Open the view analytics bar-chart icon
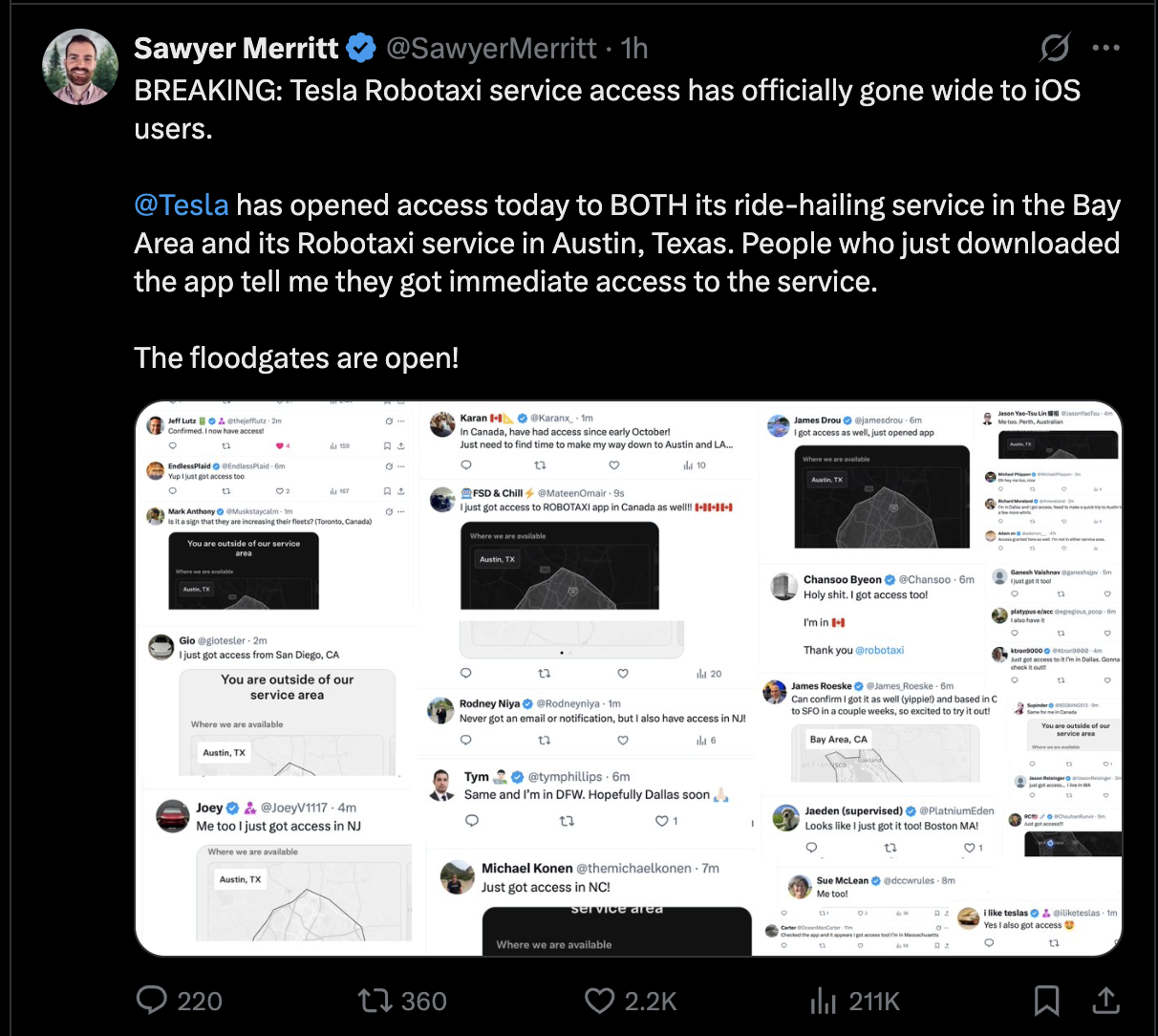 (823, 1001)
